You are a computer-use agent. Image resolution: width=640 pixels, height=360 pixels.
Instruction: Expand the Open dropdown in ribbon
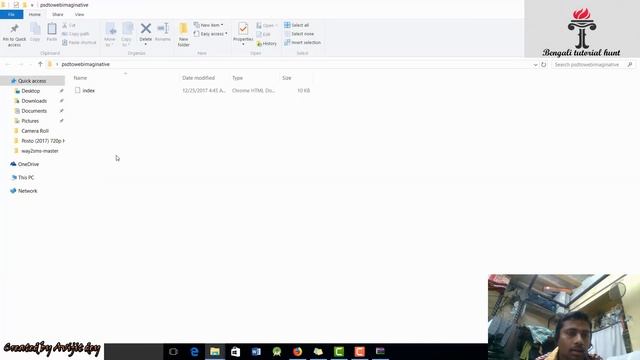[x=267, y=25]
